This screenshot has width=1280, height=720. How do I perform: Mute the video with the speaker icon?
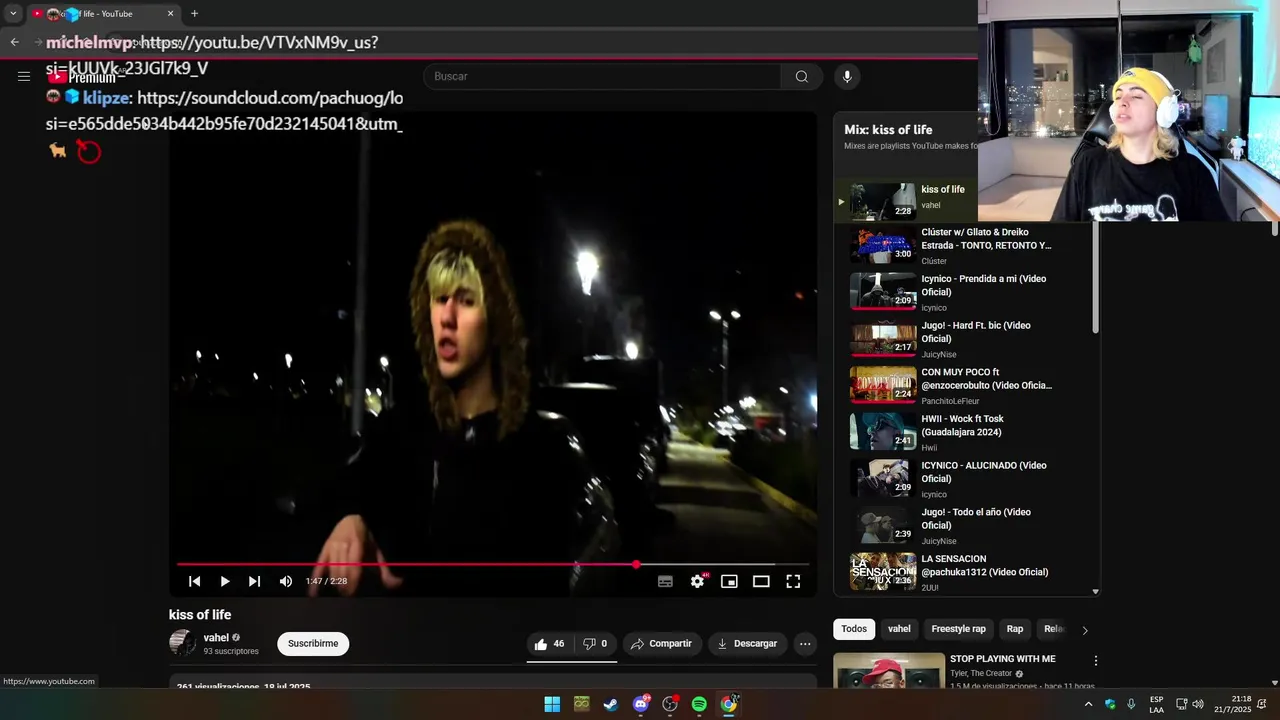286,581
